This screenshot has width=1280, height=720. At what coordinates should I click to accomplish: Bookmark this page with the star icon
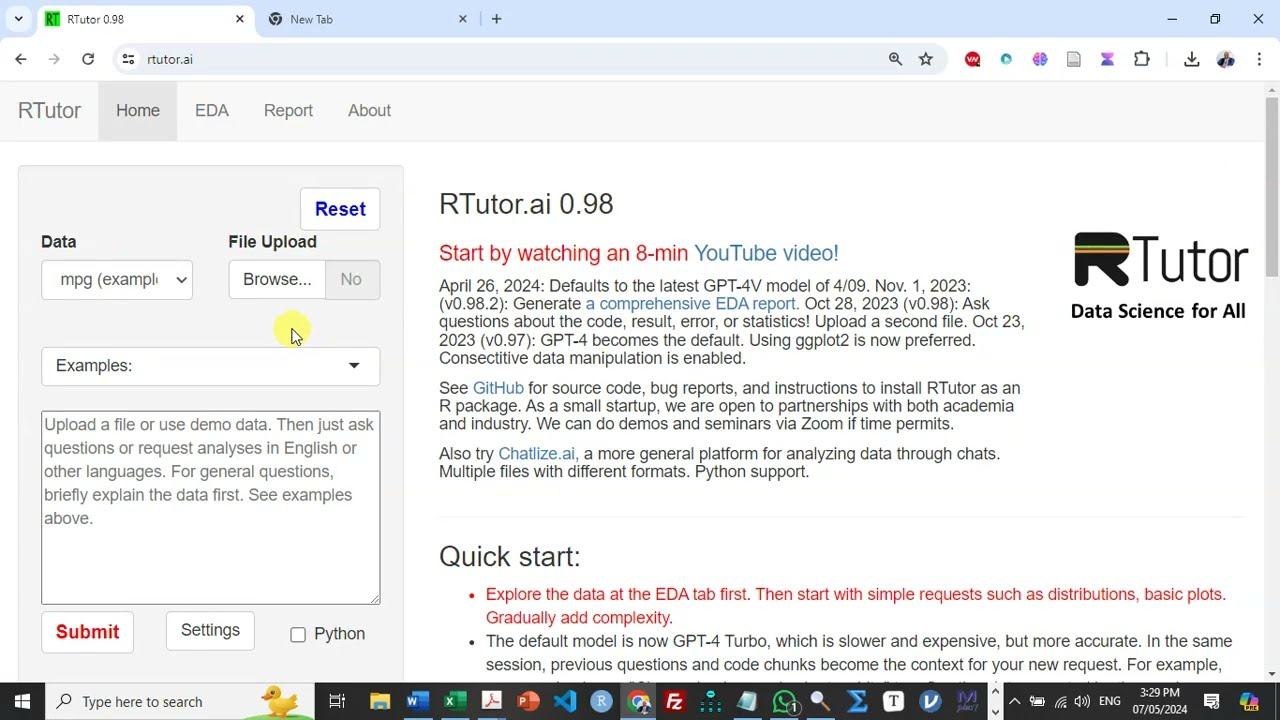(926, 59)
